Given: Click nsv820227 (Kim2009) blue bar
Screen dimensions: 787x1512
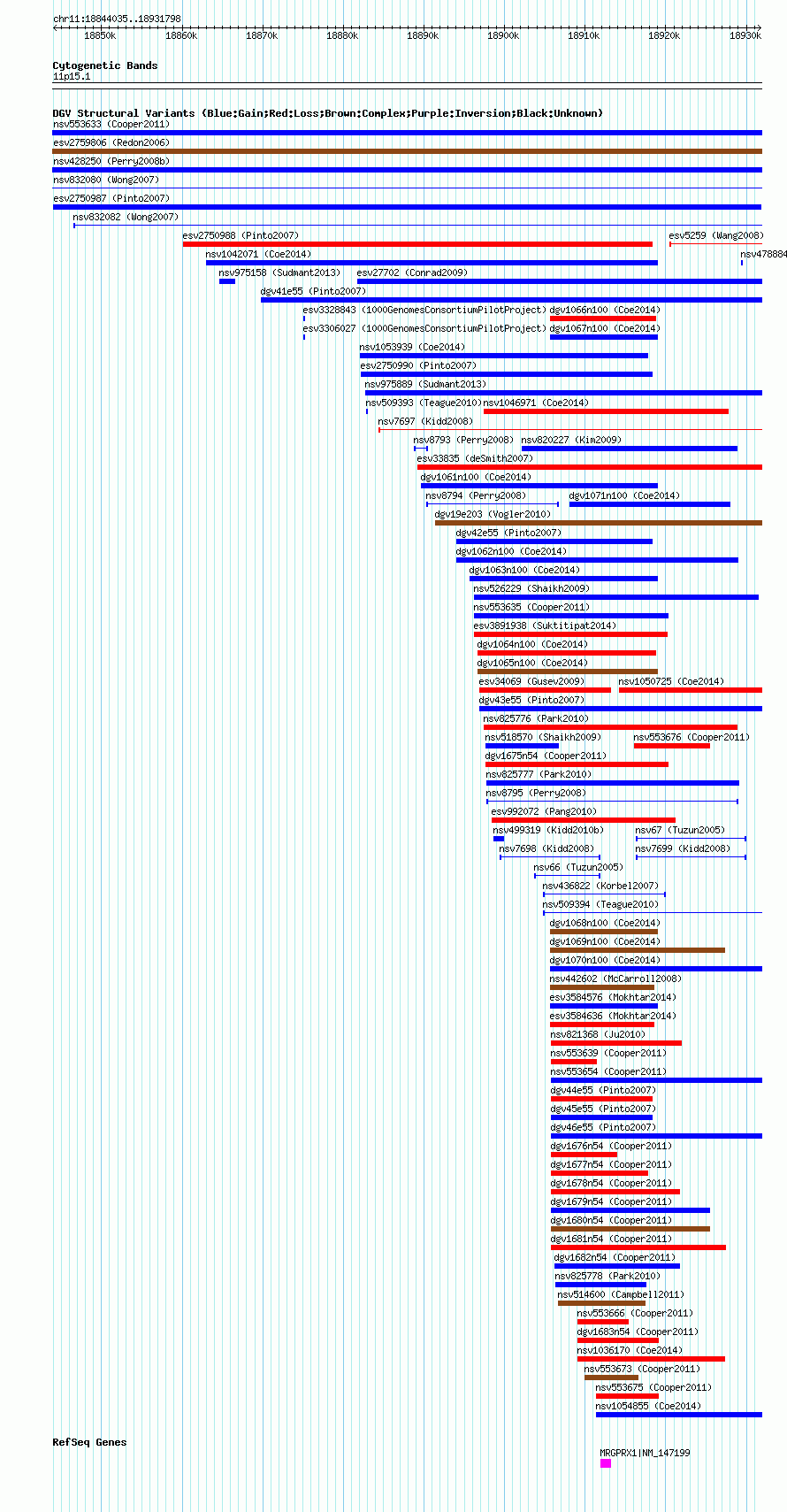Looking at the screenshot, I should [x=630, y=449].
